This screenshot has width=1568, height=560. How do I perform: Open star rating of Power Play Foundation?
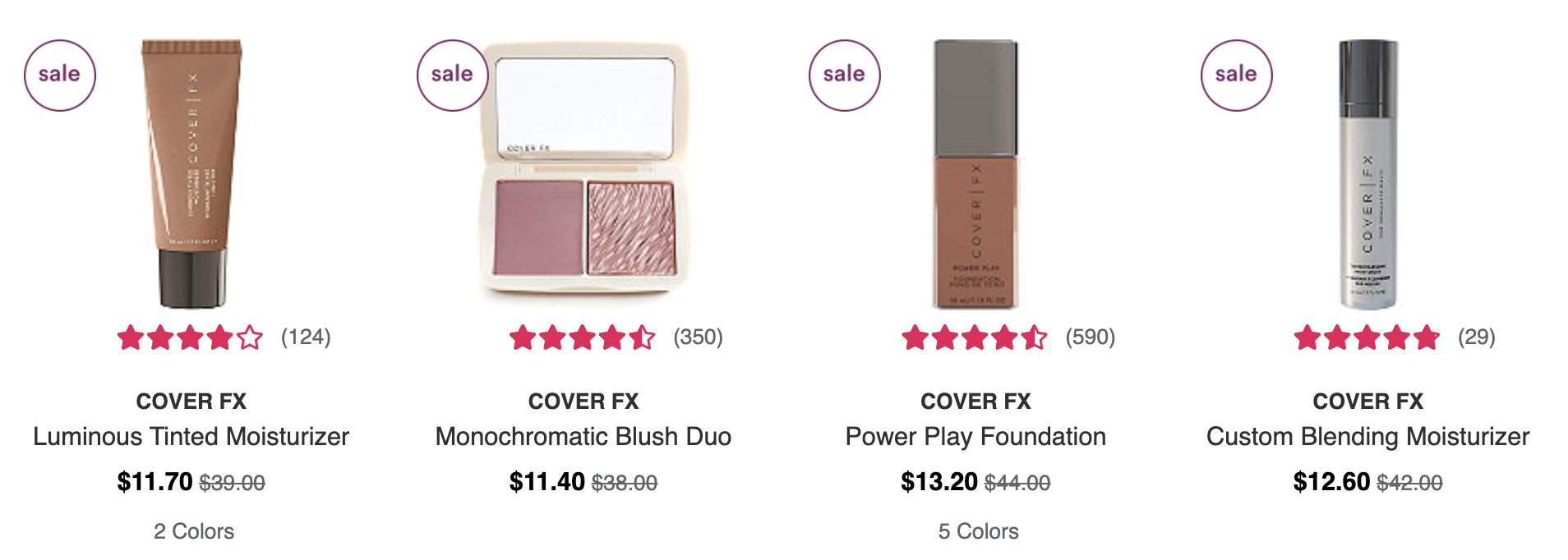(974, 337)
